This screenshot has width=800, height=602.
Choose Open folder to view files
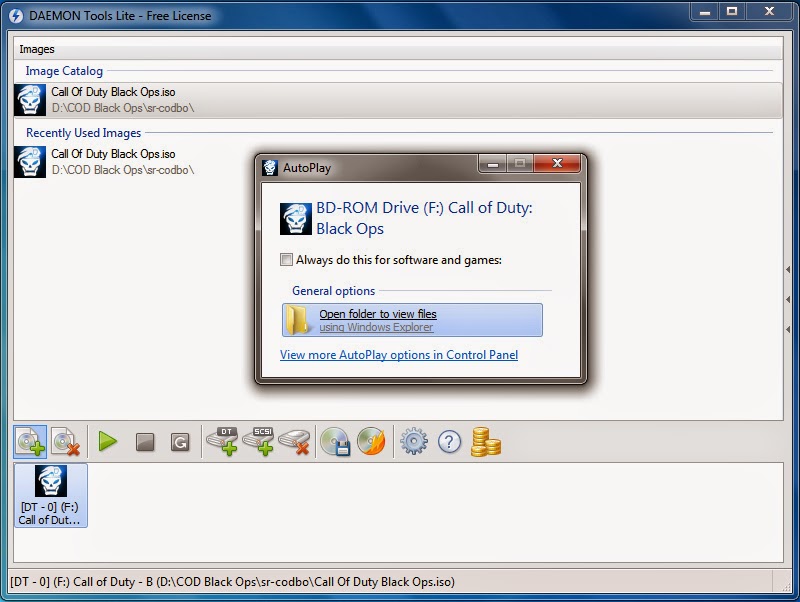point(412,320)
